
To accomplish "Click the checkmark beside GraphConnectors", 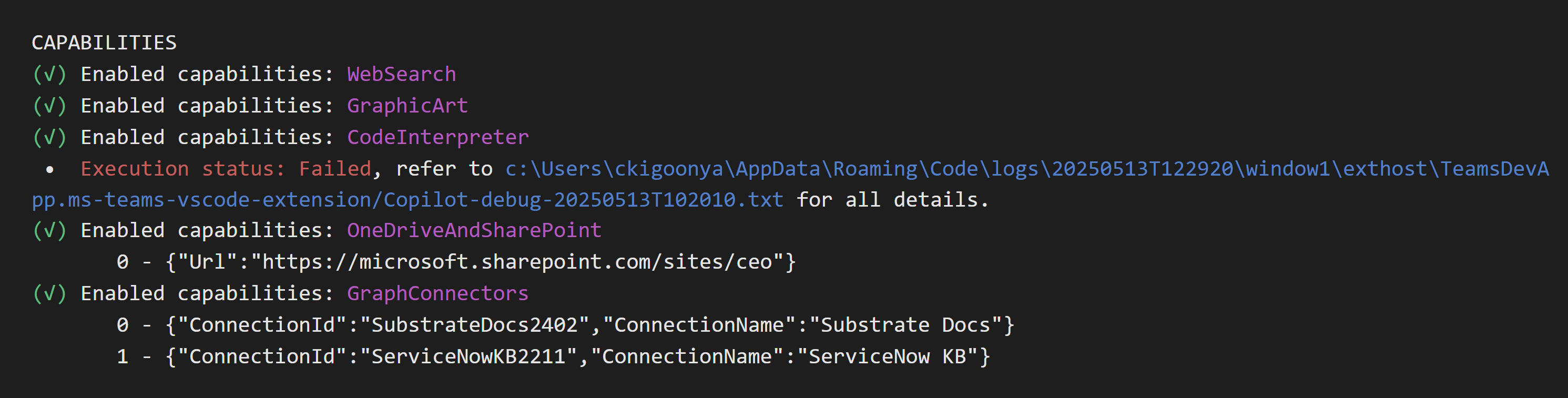I will tap(50, 294).
